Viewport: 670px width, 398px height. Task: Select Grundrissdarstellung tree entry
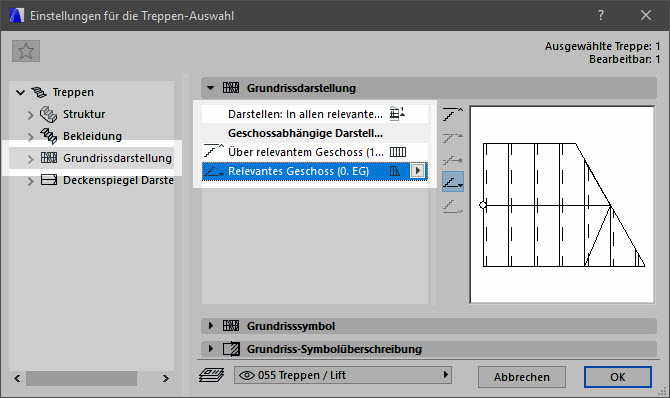click(117, 158)
